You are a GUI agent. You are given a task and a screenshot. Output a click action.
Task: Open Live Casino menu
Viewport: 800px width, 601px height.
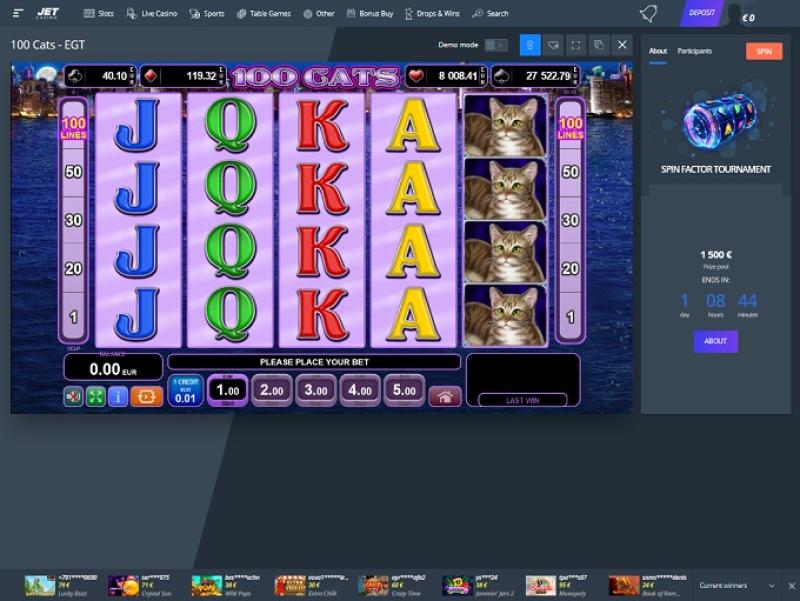tap(154, 14)
